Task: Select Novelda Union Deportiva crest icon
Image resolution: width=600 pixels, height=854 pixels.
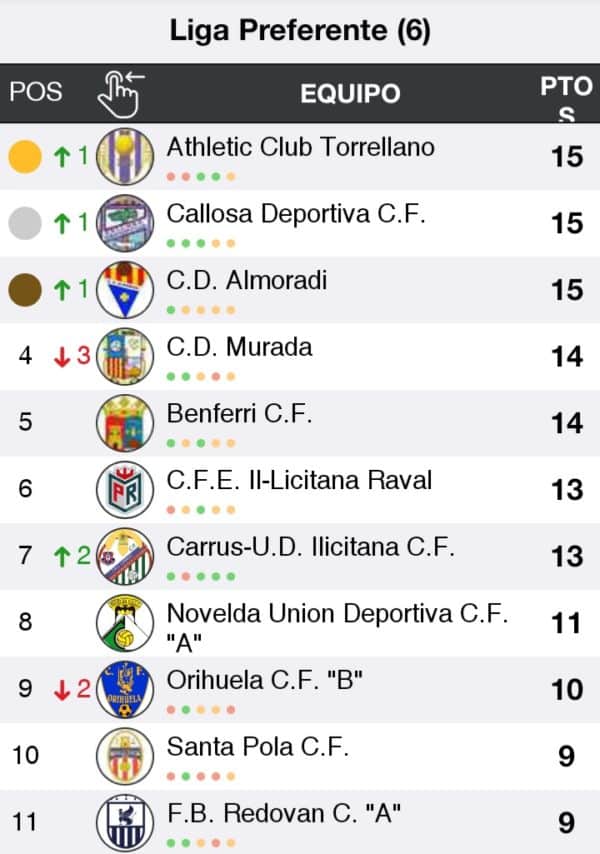Action: tap(125, 623)
